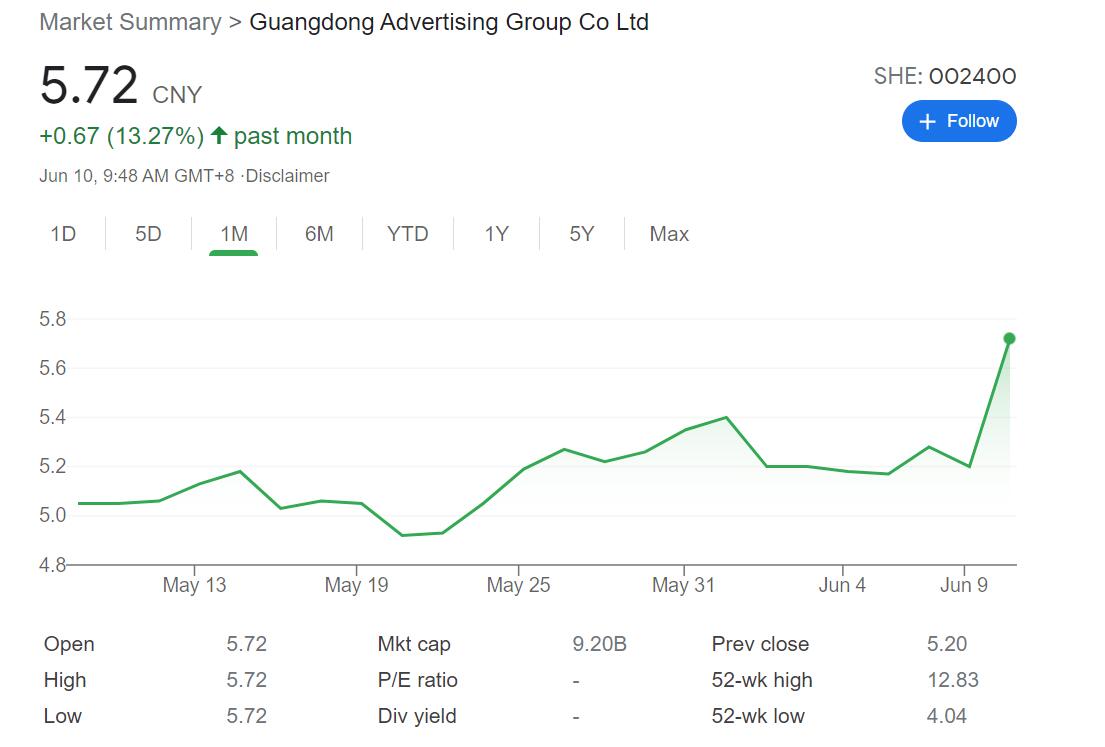The image size is (1105, 747).
Task: Click the latest price dot on chart
Action: [1009, 339]
